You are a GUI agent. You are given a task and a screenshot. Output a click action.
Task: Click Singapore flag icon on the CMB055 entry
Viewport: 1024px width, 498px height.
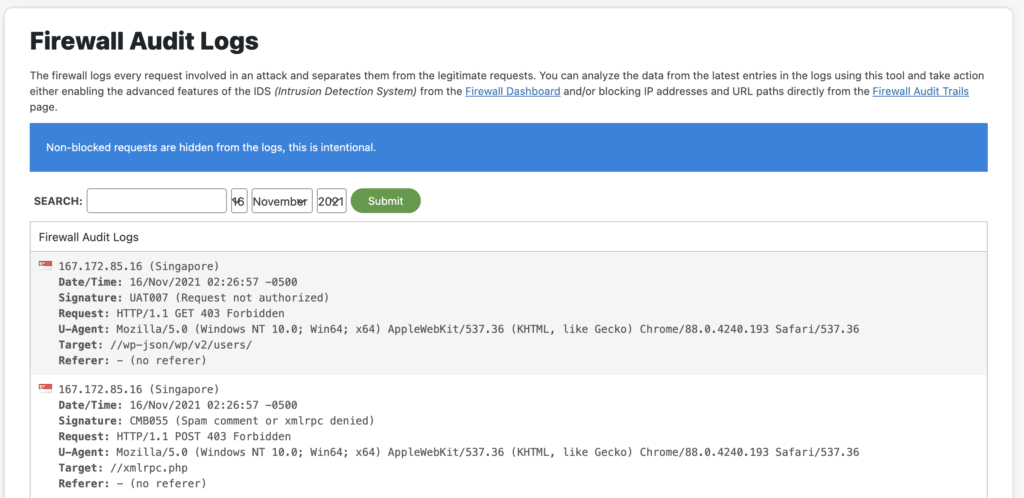pyautogui.click(x=45, y=388)
